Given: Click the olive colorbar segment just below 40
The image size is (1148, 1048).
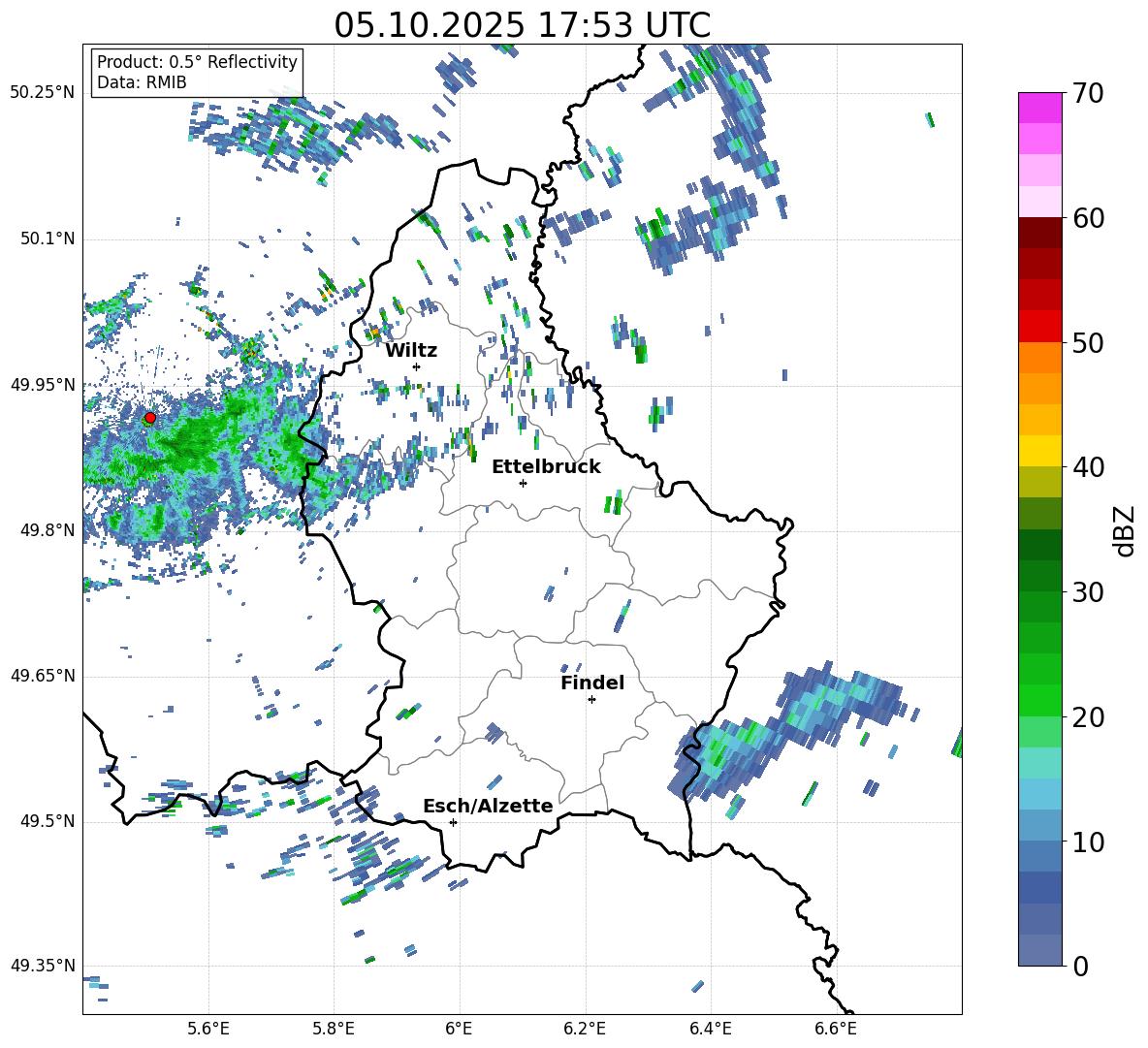Looking at the screenshot, I should pyautogui.click(x=1039, y=482).
